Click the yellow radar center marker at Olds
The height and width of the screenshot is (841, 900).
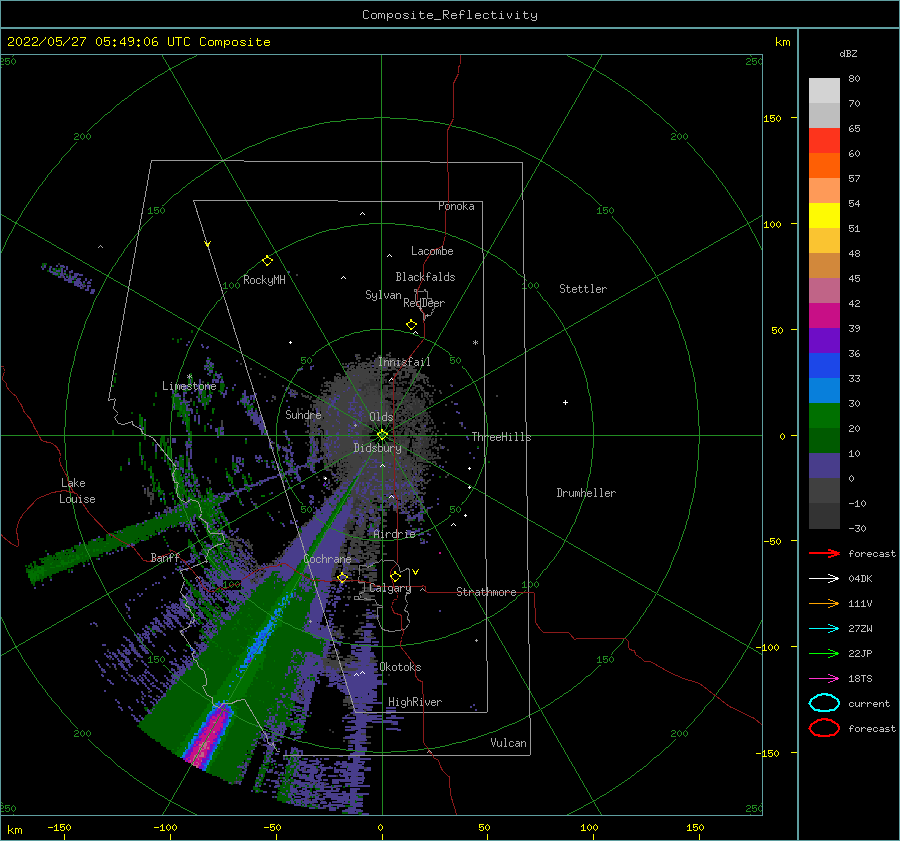[x=382, y=435]
